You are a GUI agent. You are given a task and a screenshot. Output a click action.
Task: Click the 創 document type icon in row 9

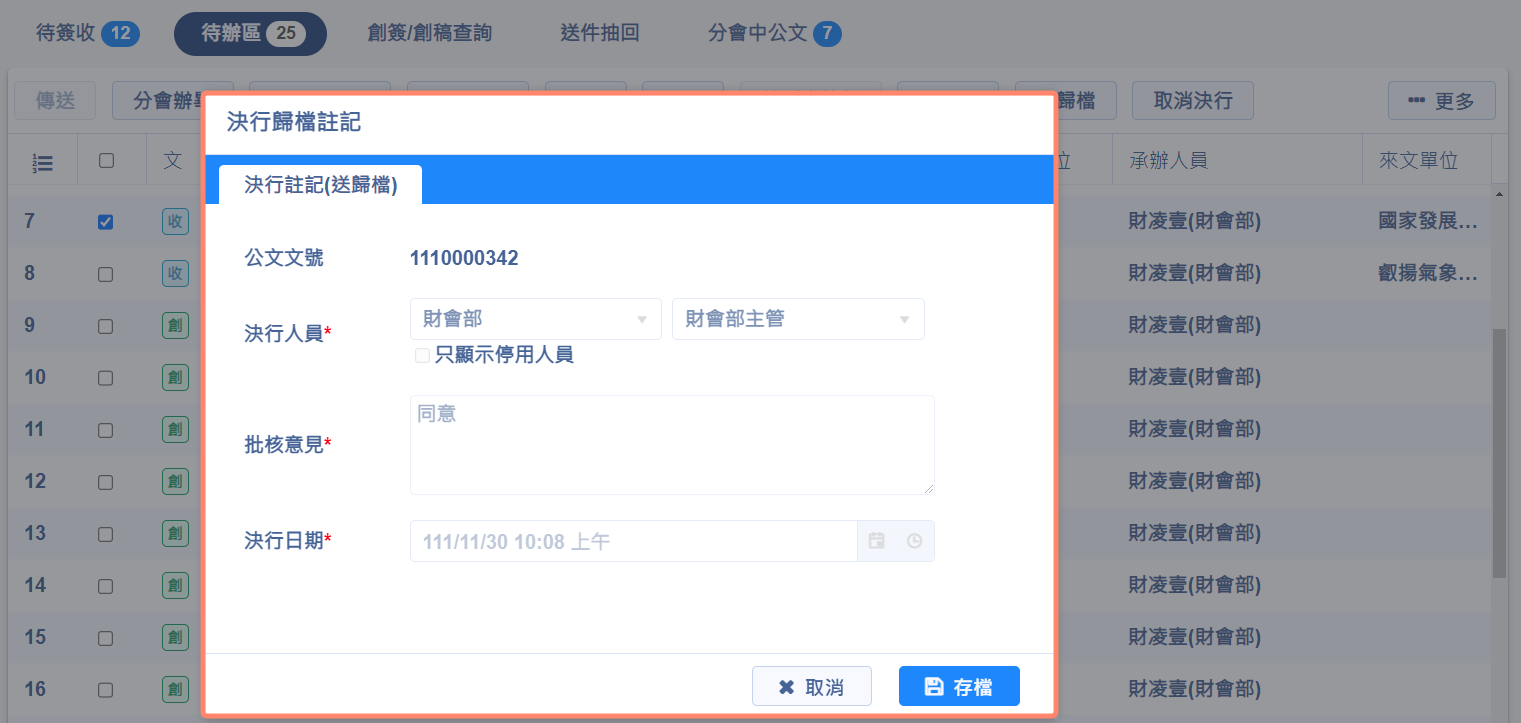pyautogui.click(x=175, y=325)
